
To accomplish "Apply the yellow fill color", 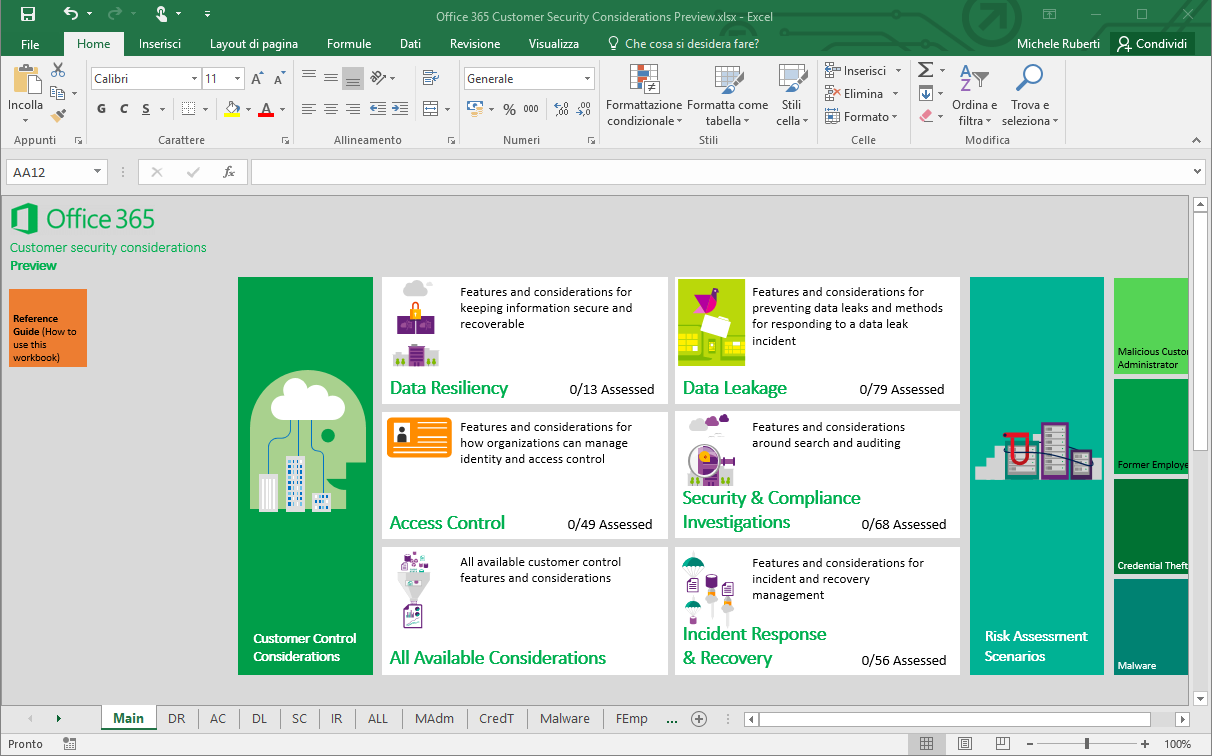I will click(231, 109).
